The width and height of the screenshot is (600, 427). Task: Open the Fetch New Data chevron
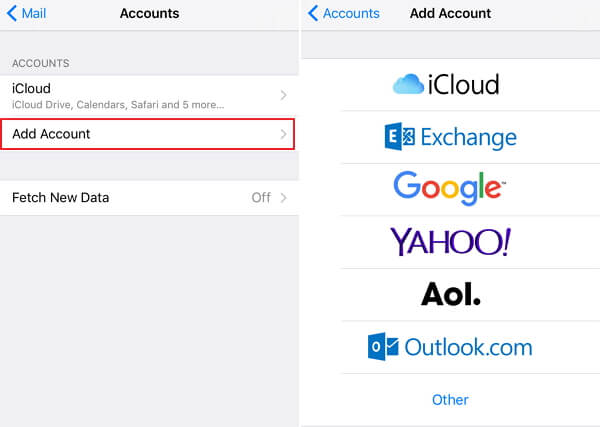[284, 198]
